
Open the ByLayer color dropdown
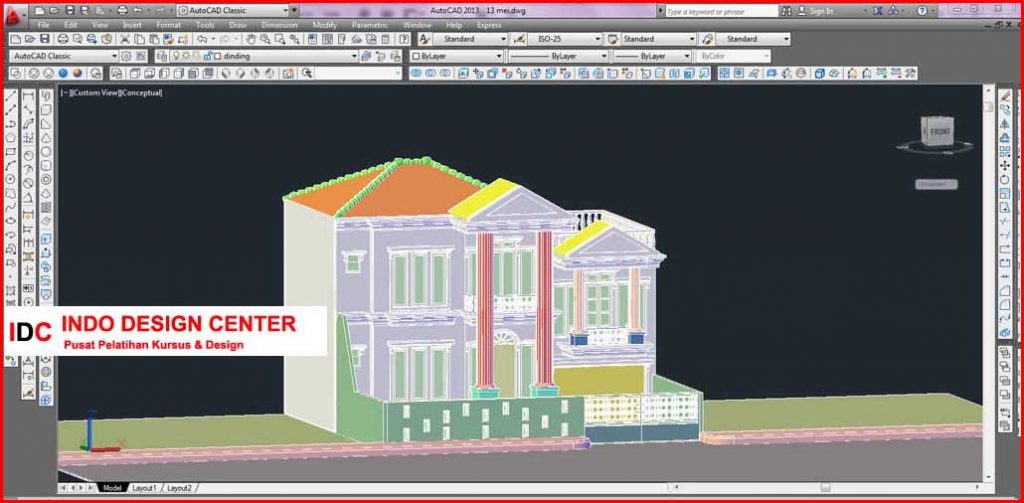499,56
